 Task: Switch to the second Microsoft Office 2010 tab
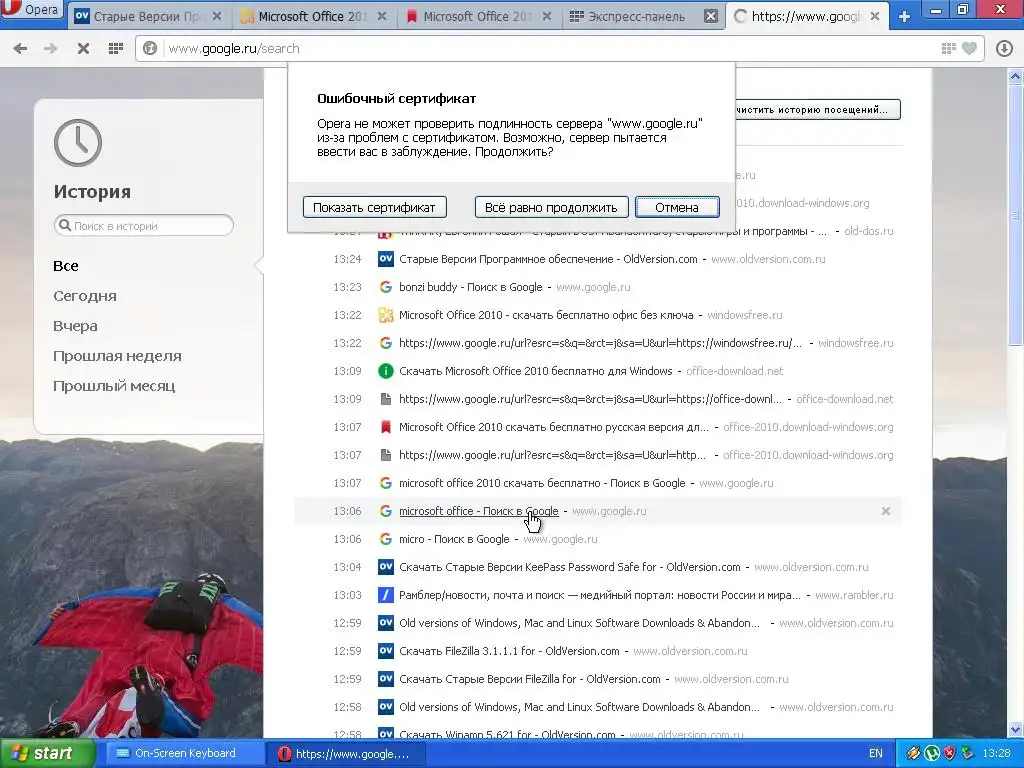(477, 16)
